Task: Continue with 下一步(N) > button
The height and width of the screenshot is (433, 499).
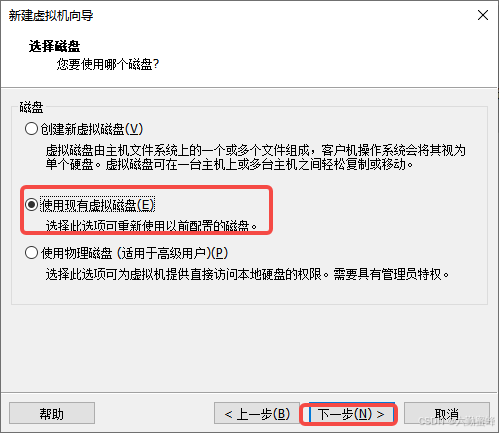Action: click(351, 414)
